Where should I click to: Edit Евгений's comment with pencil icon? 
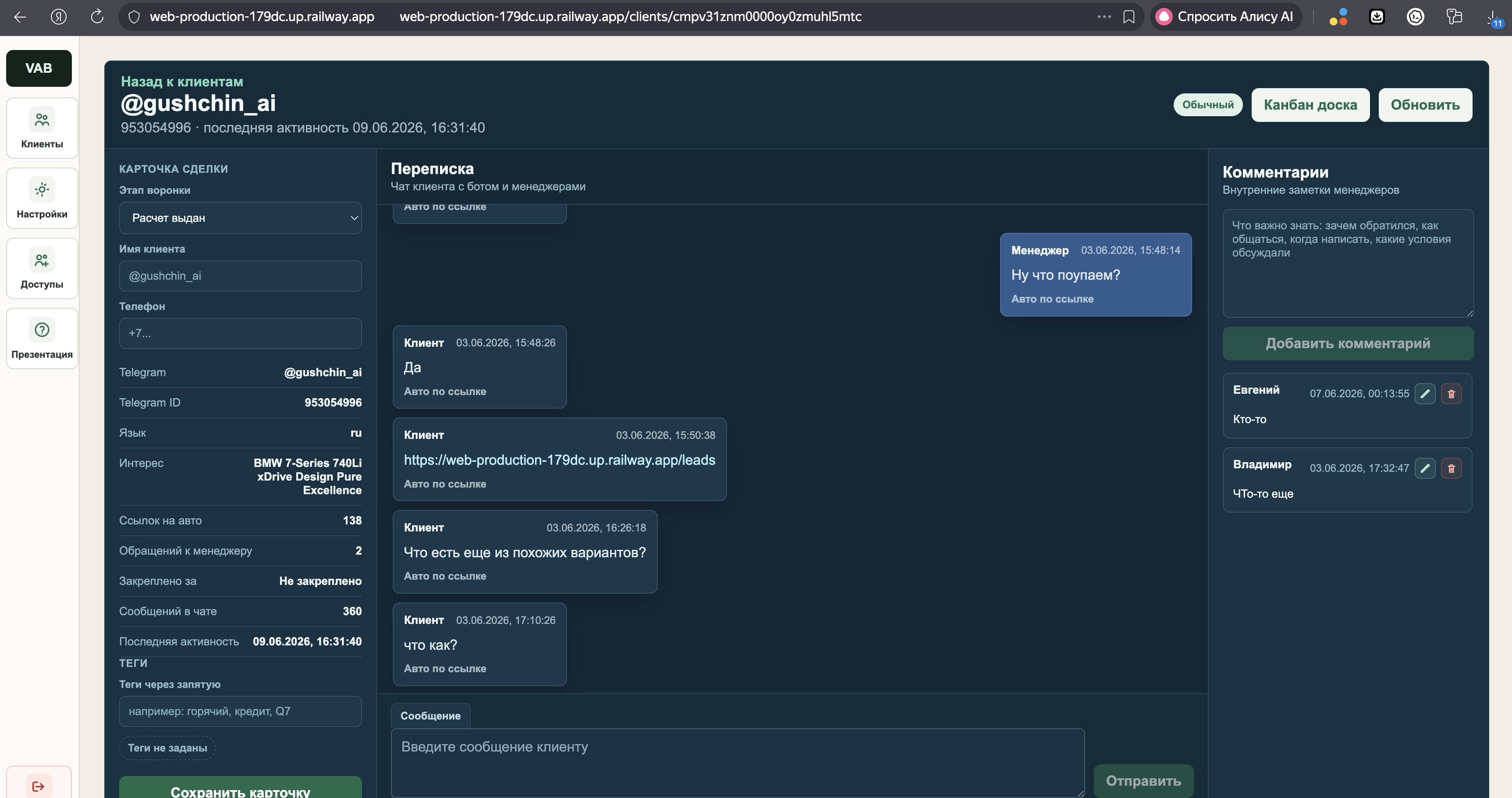(x=1424, y=393)
